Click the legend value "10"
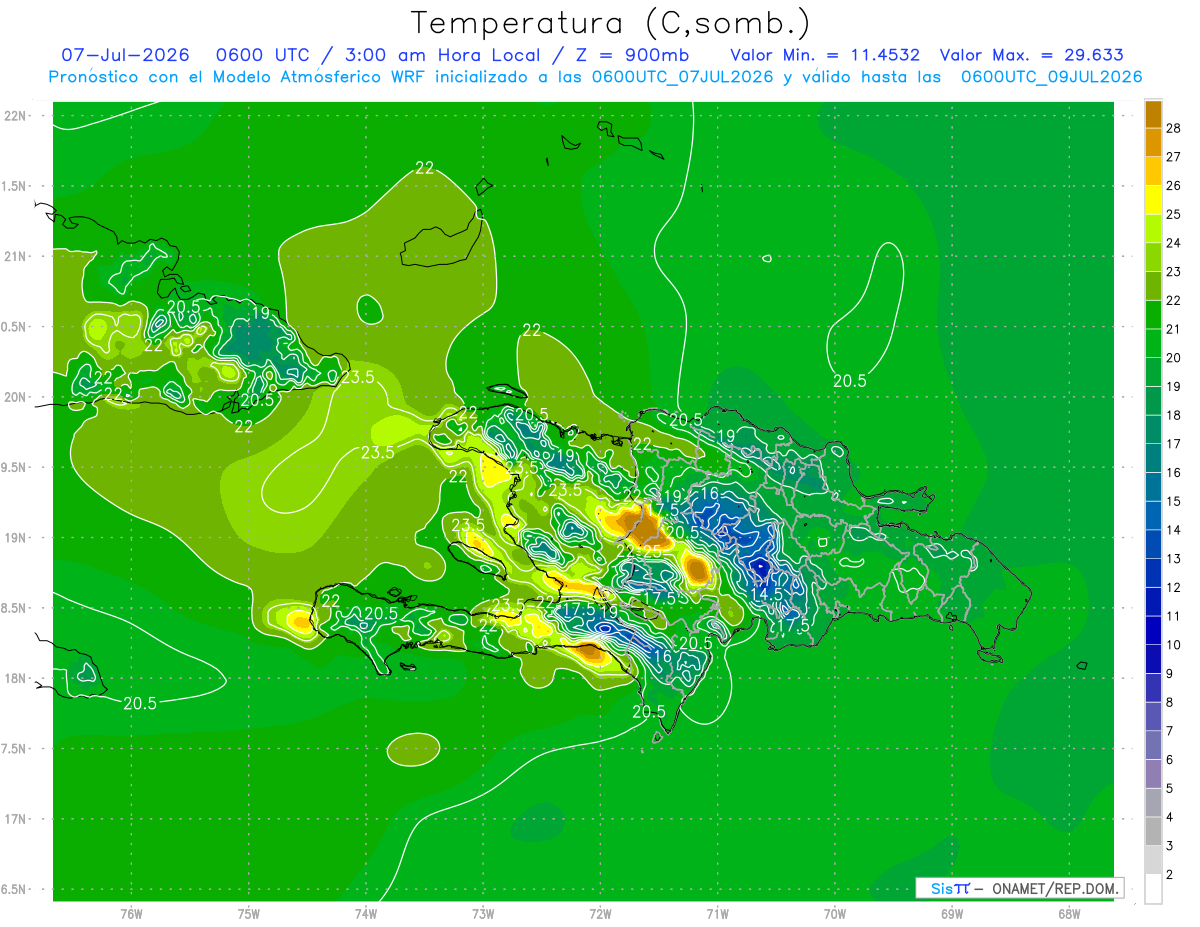1200x927 pixels. click(x=1173, y=645)
